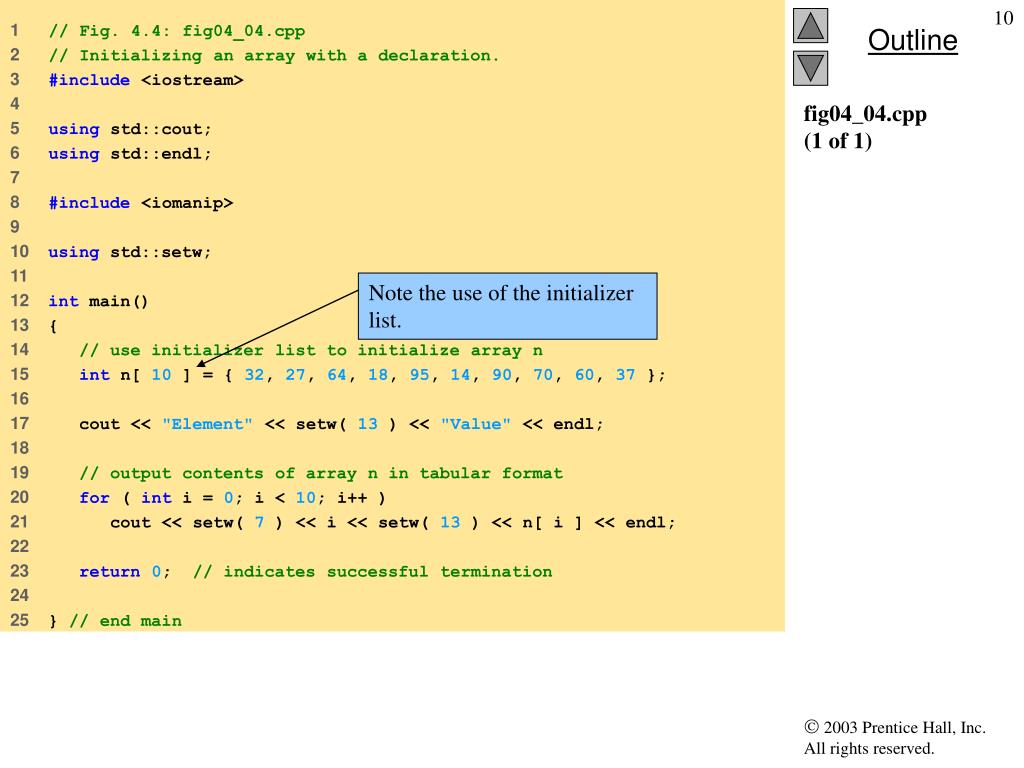
Task: Click the 'return 0;' statement
Action: click(125, 572)
